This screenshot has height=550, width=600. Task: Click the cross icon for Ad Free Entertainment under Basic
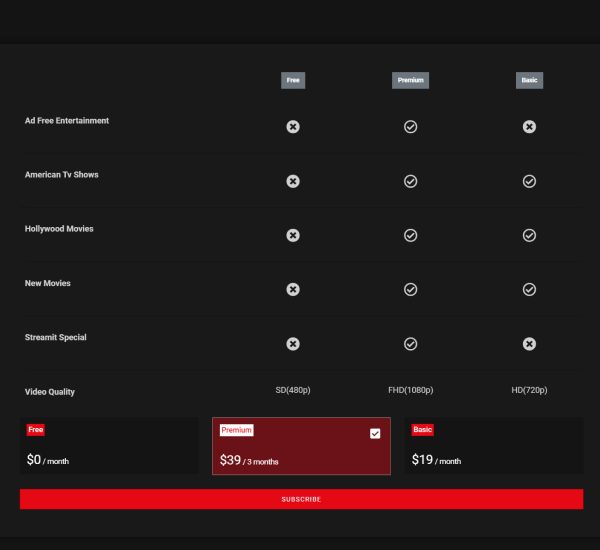tap(529, 127)
